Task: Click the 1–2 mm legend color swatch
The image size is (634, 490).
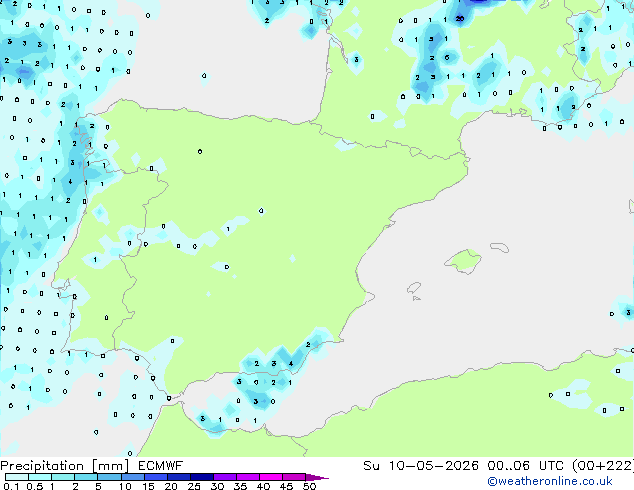Action: pos(63,477)
